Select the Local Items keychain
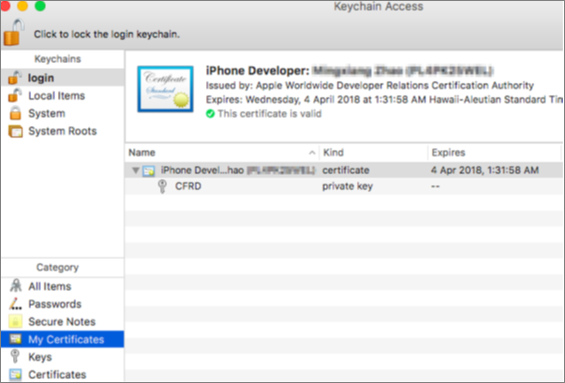 (63, 96)
